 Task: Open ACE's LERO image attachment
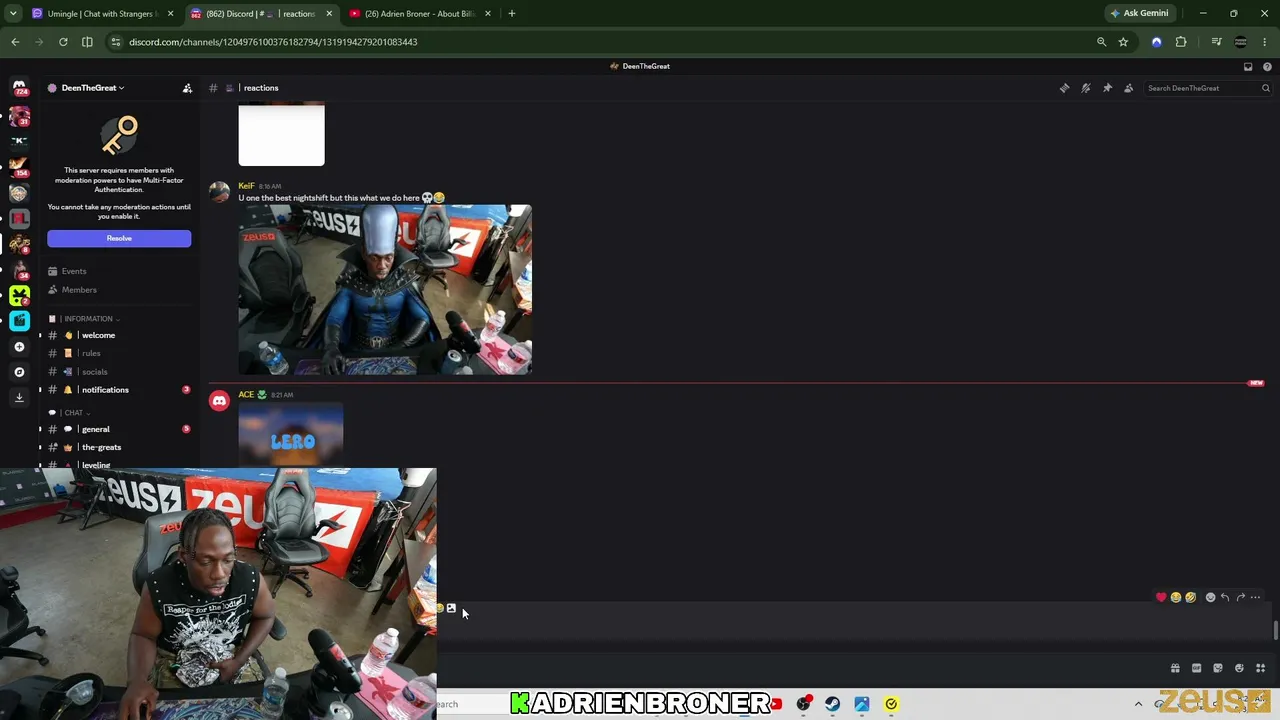click(x=291, y=434)
